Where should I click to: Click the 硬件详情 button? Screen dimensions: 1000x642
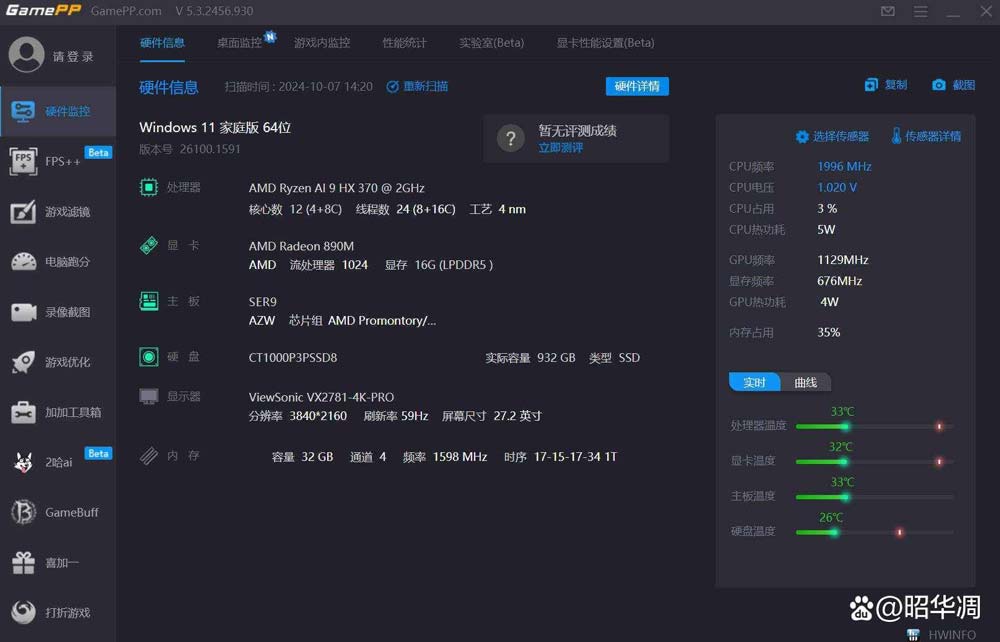point(637,86)
